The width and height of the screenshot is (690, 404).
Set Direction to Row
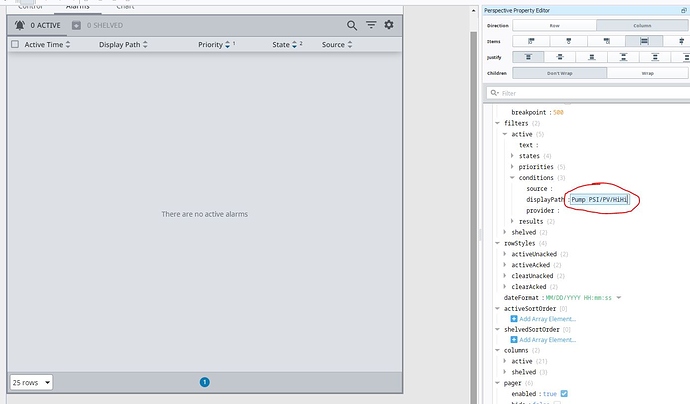pos(554,26)
